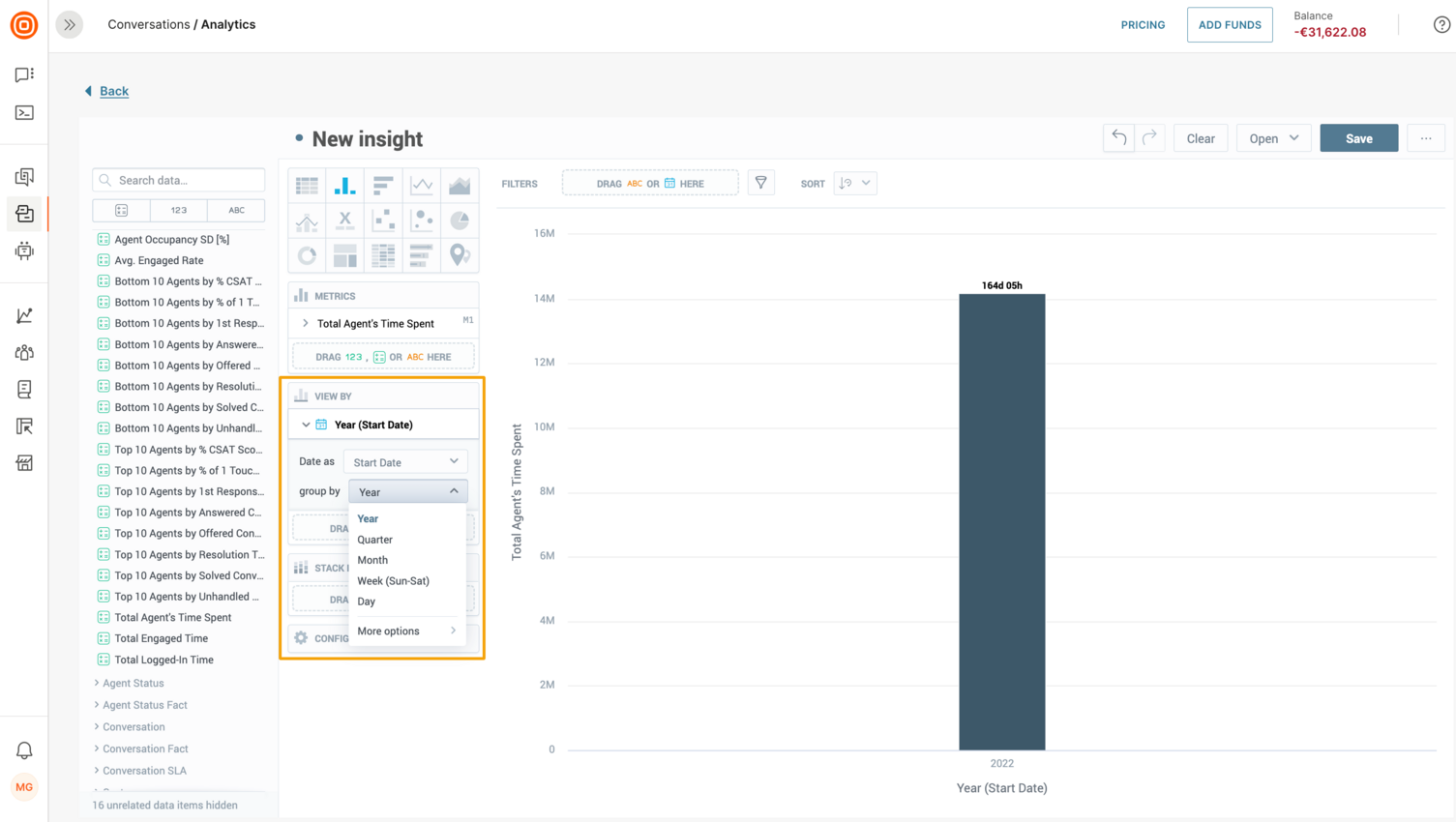Select the pie chart visualization icon
This screenshot has width=1456, height=822.
[x=461, y=220]
